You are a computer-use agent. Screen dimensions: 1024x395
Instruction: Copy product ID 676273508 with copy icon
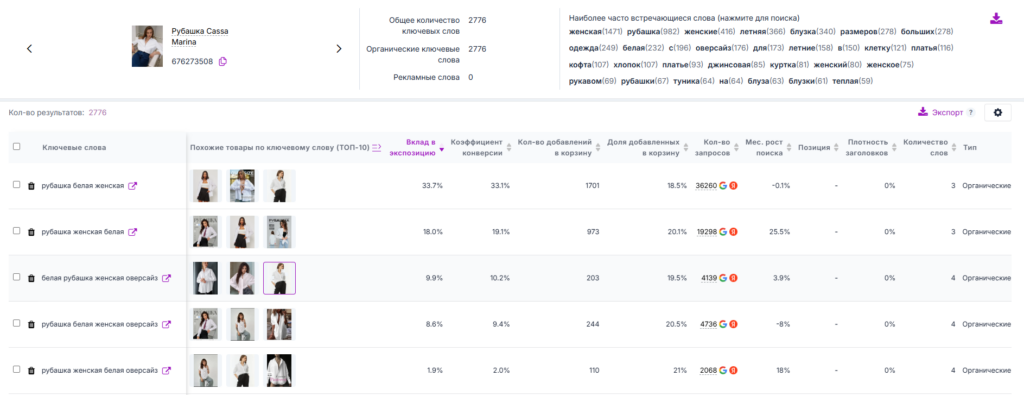click(x=223, y=61)
